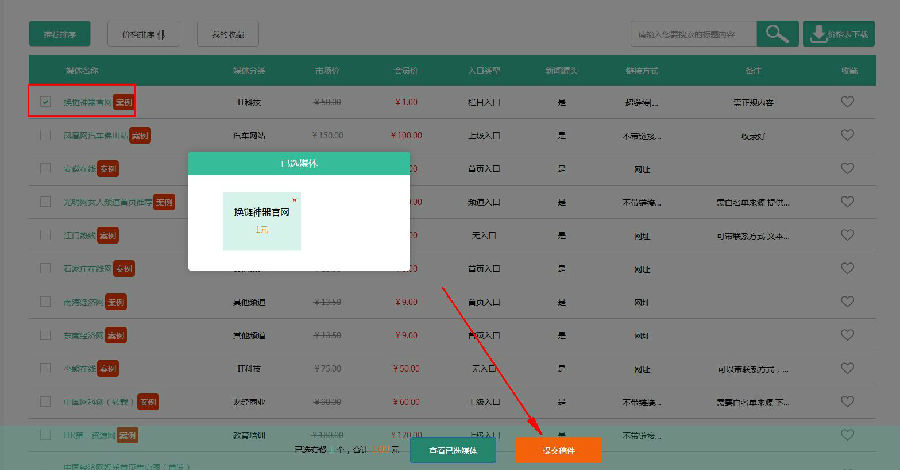Screen dimensions: 900x470
Task: Sort by price with the arrows button
Action: click(143, 34)
